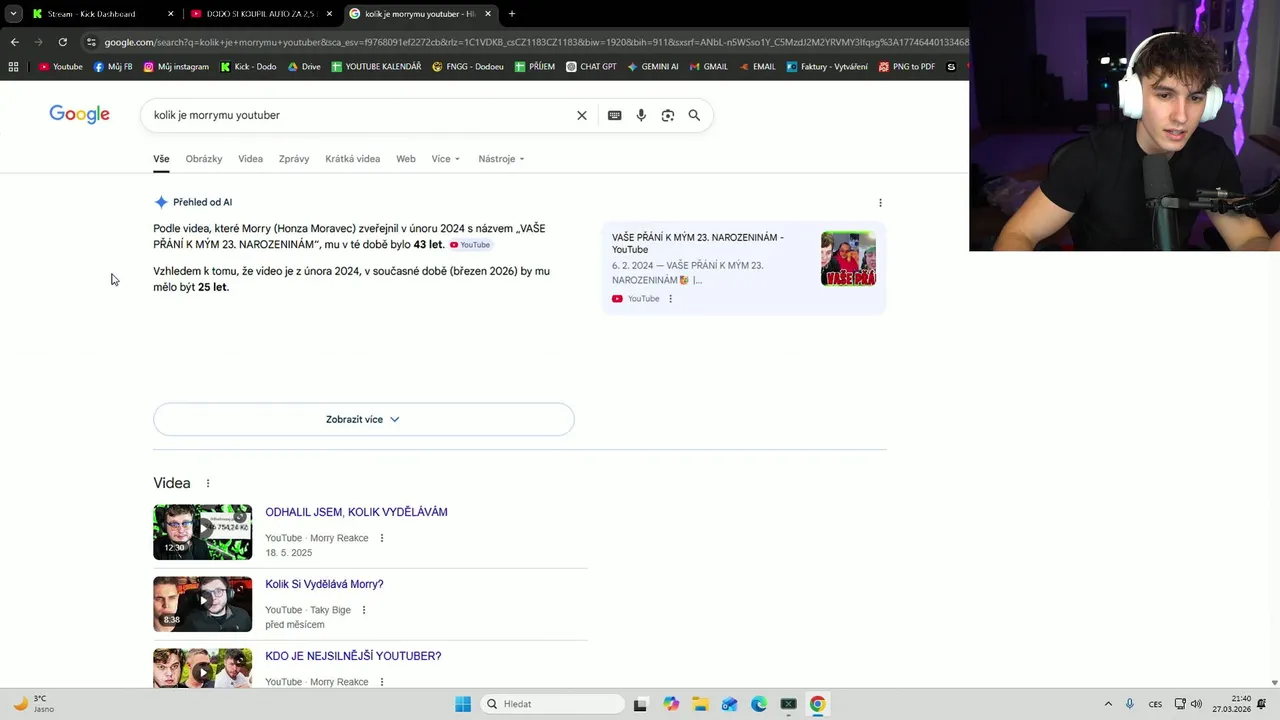Reload the current page
Viewport: 1280px width, 720px height.
[62, 42]
